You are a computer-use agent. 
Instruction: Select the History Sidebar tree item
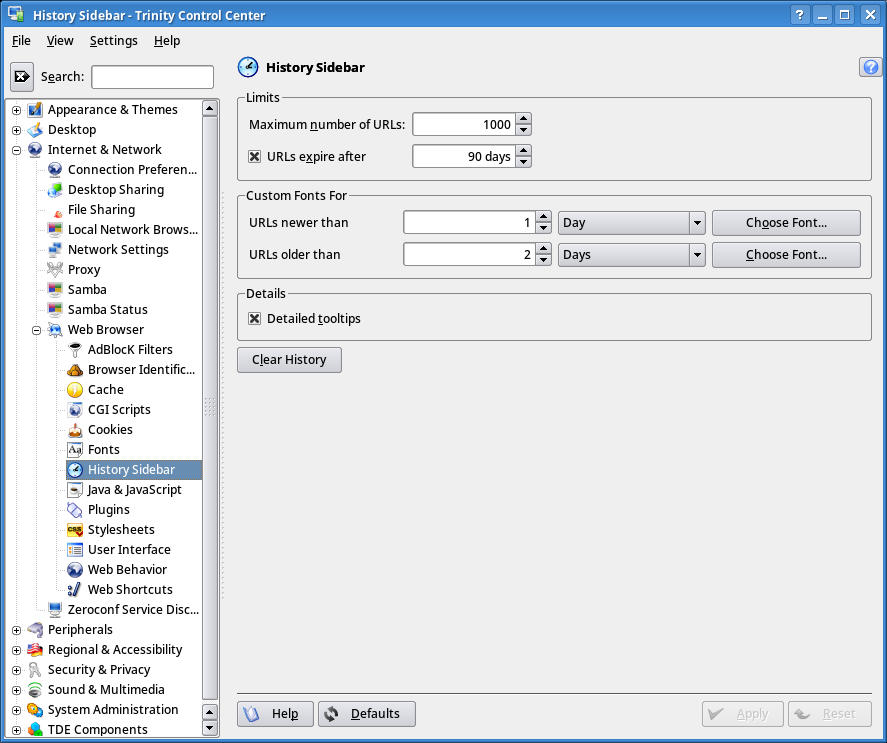point(134,470)
